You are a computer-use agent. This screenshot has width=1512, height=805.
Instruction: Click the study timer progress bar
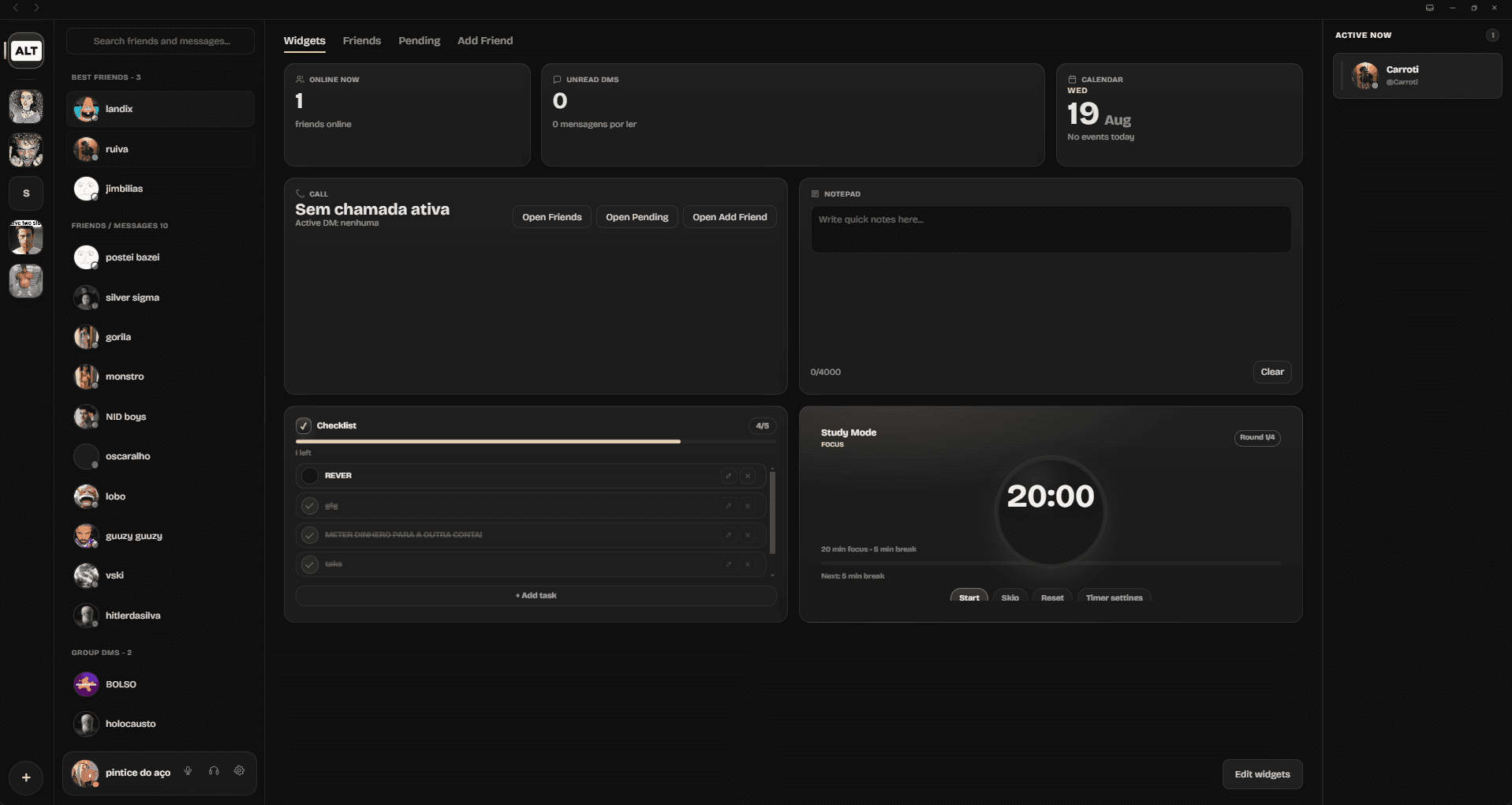[1051, 563]
